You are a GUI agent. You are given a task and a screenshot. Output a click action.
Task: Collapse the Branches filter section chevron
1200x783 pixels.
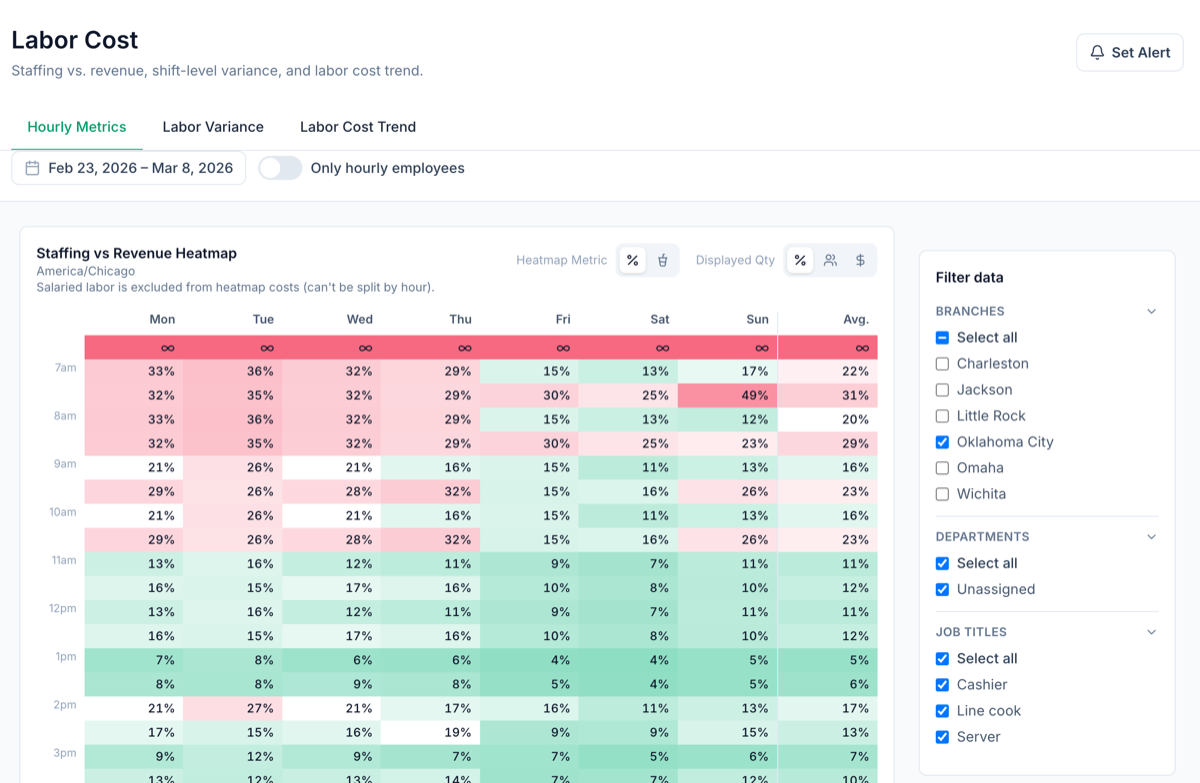(1151, 311)
